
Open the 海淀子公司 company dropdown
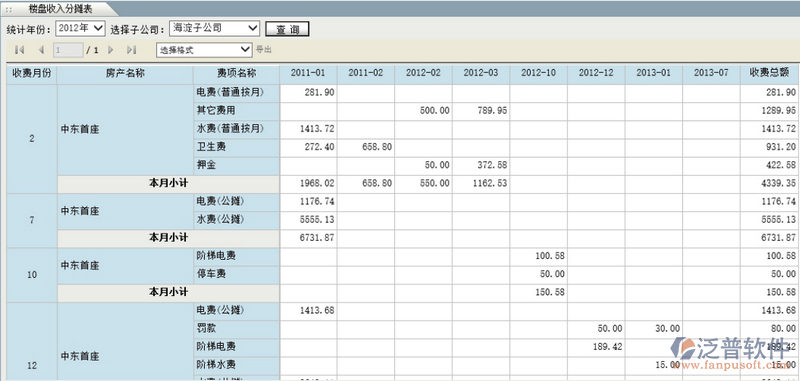tap(214, 29)
